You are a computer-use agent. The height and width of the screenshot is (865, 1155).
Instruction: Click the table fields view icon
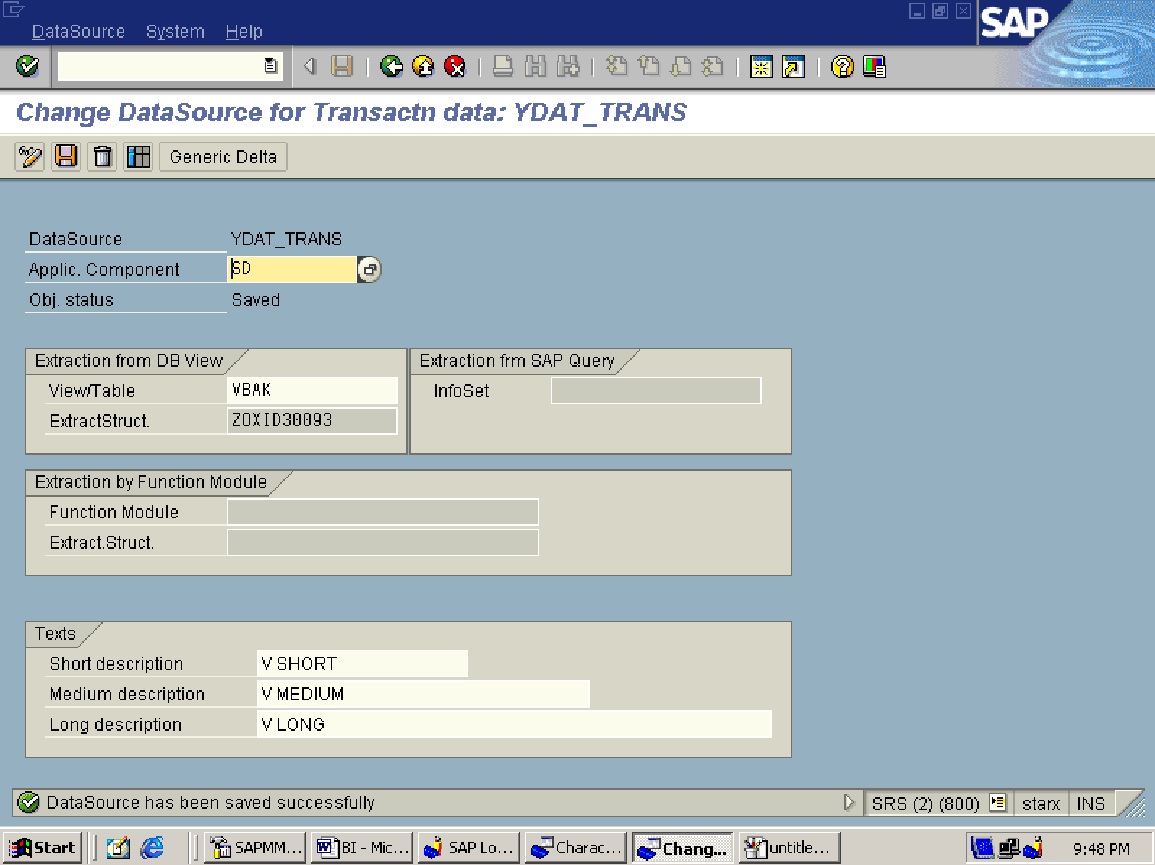138,156
